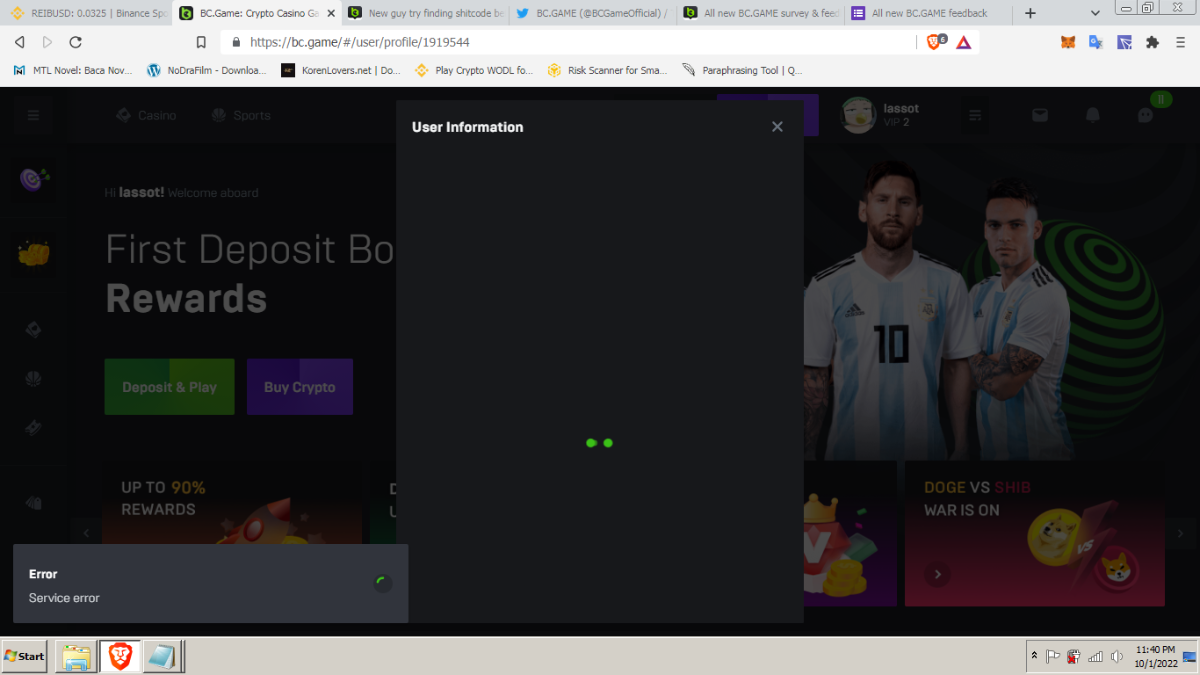Open the site notifications bell
This screenshot has height=675, width=1200.
pos(1092,115)
